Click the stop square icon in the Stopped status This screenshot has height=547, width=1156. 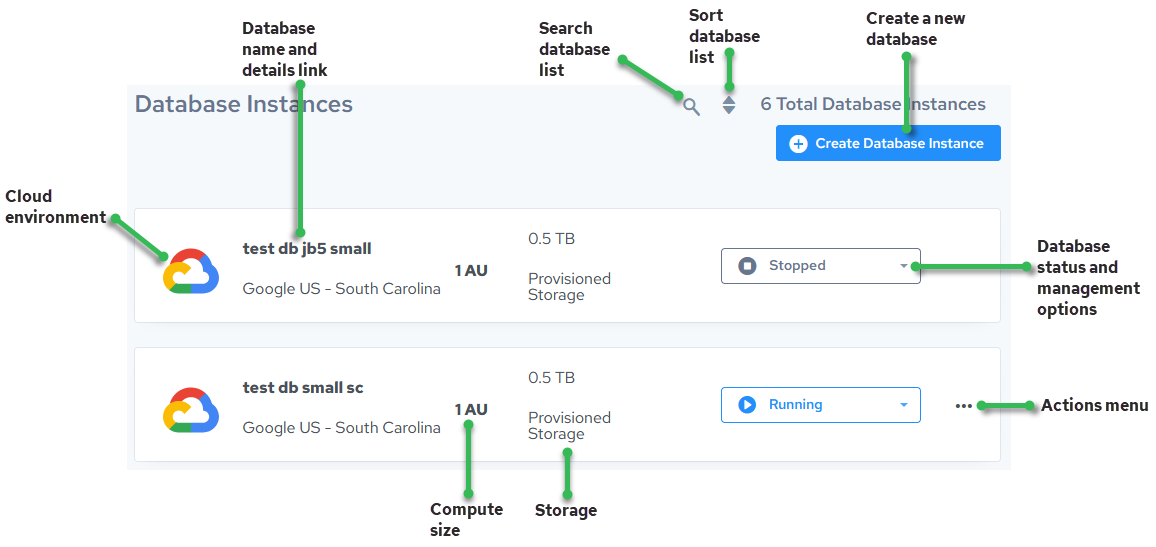[x=747, y=266]
